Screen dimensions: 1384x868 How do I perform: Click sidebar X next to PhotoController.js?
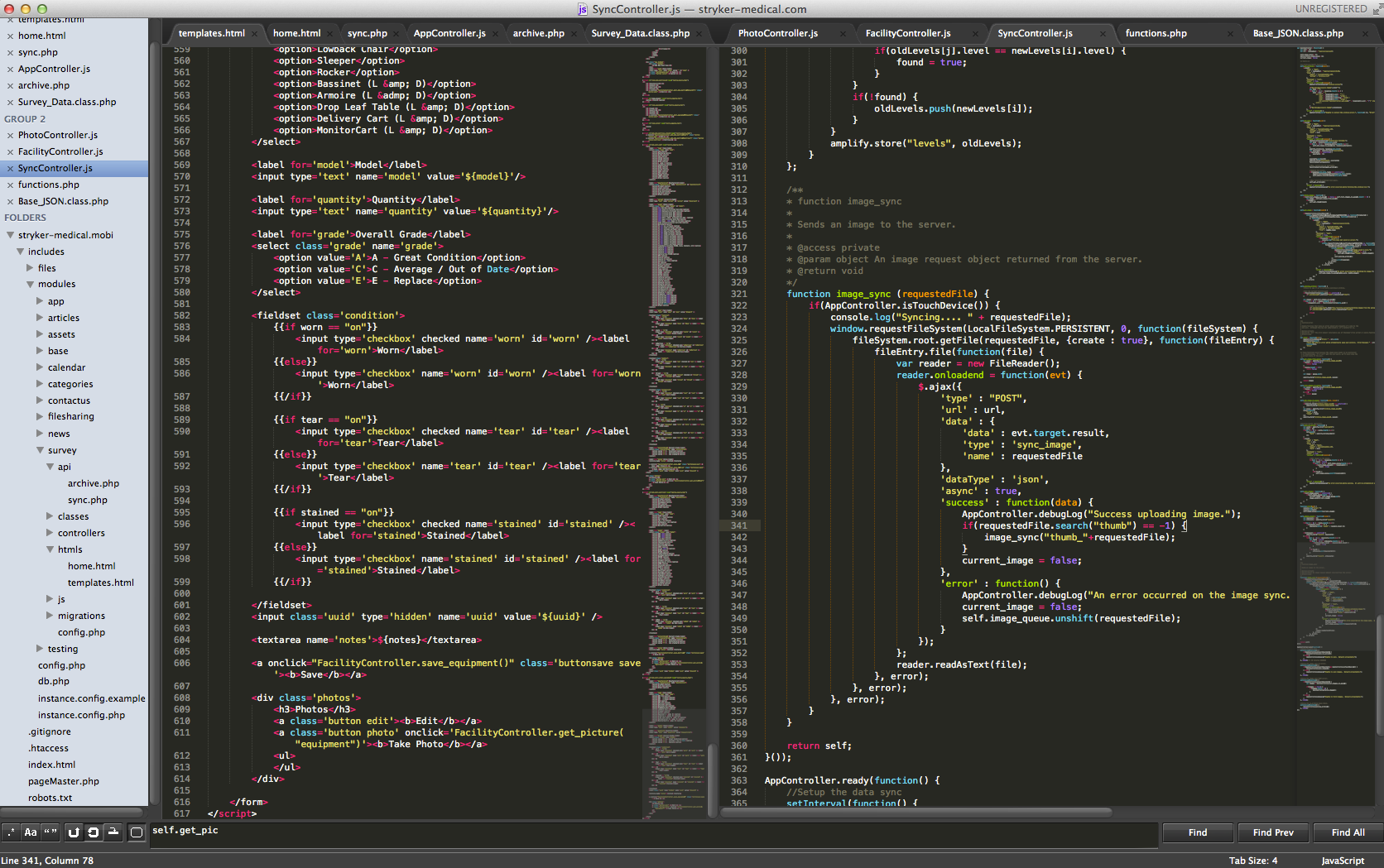coord(10,136)
